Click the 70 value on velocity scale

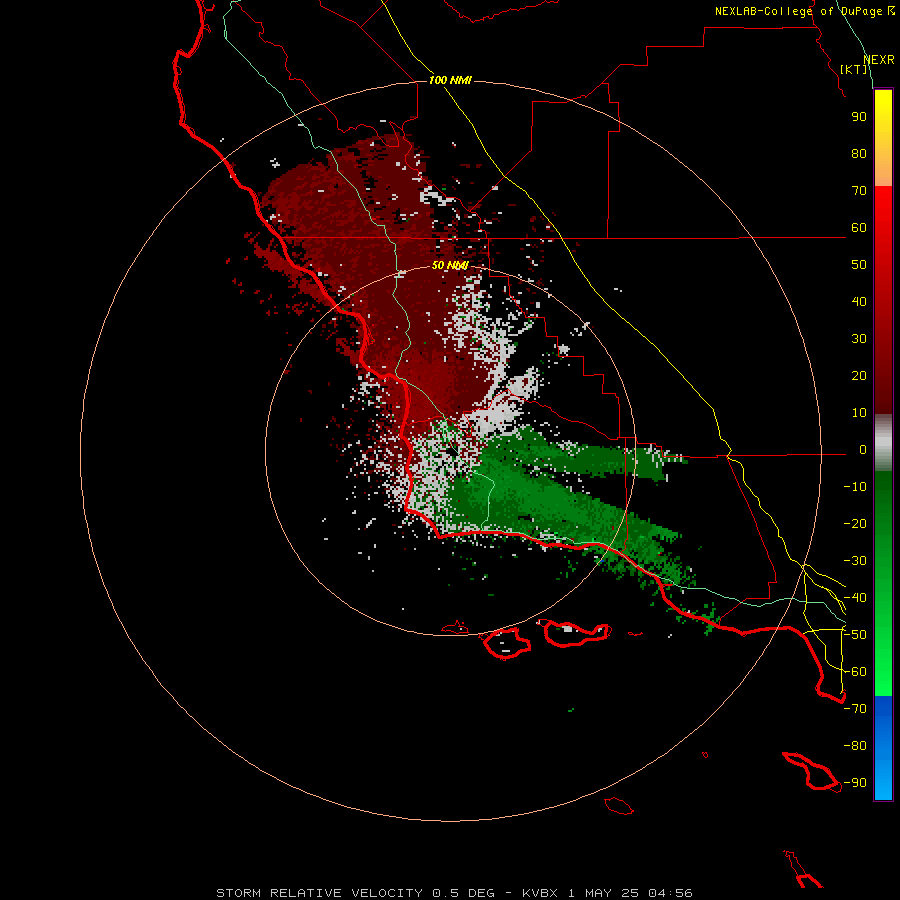coord(859,191)
